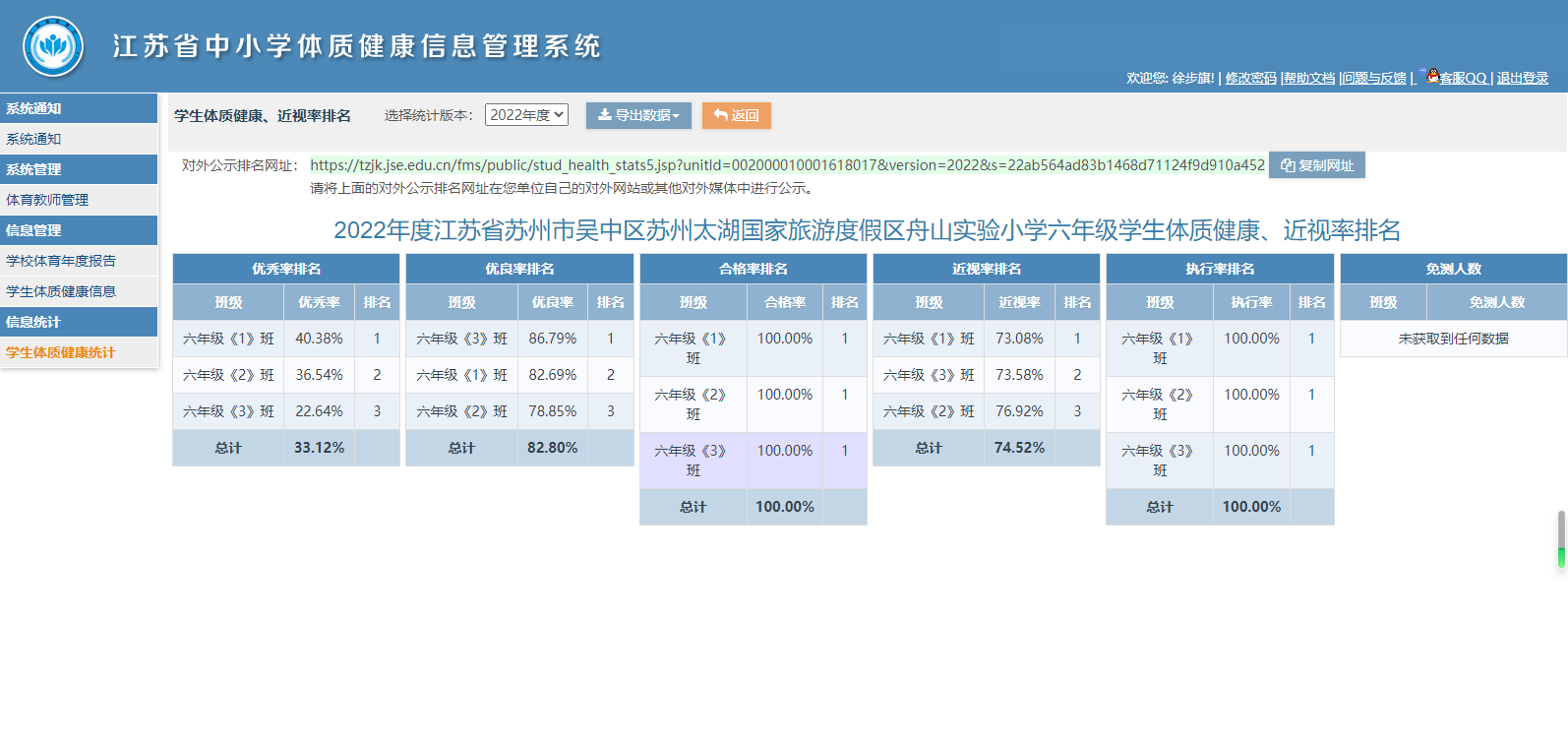Click the highlighted 六年级《3》班 pass-rate row
Screen dimensions: 1568x744
coord(754,461)
